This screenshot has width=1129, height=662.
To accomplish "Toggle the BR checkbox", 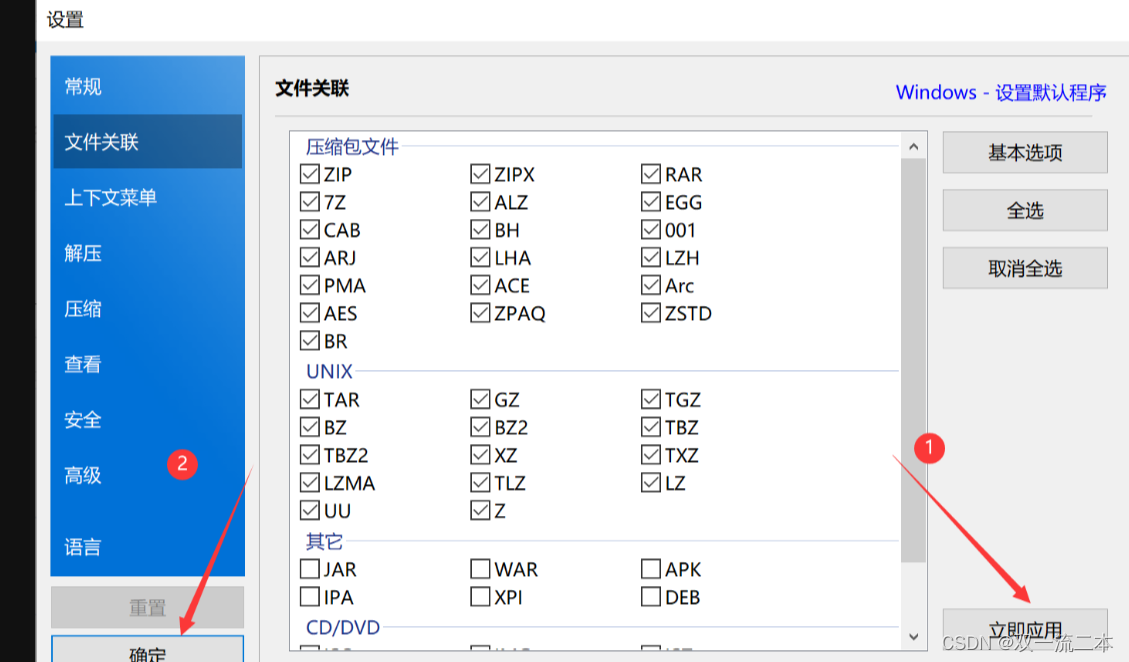I will 310,341.
